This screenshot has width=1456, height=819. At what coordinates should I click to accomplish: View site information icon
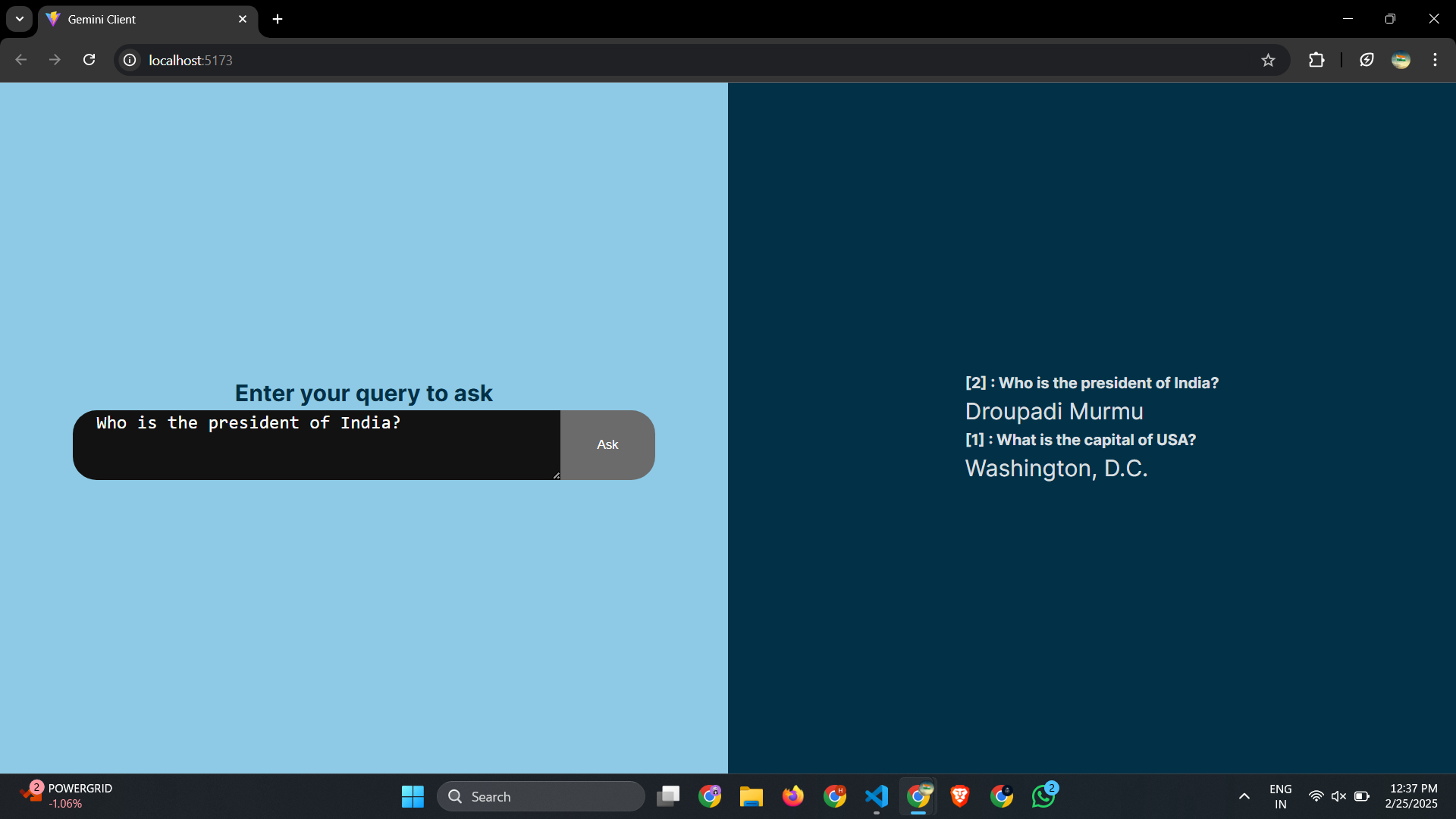130,60
